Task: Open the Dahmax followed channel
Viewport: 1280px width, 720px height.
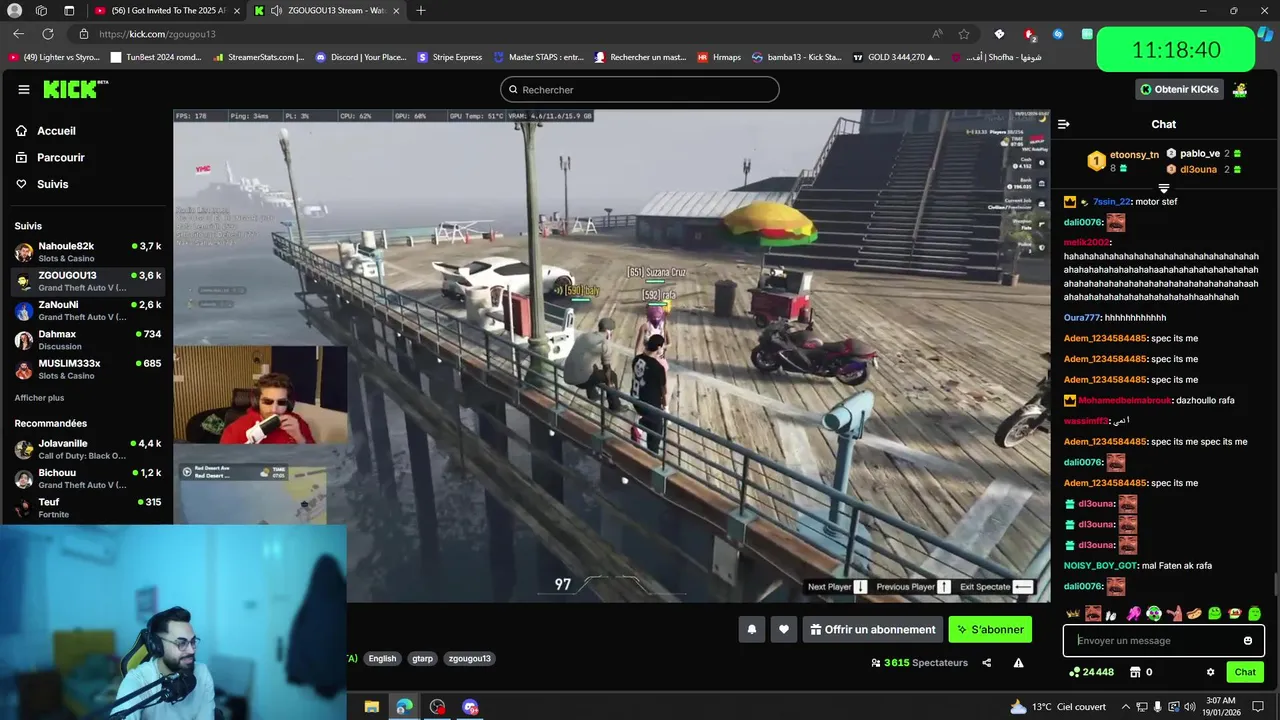Action: point(88,339)
